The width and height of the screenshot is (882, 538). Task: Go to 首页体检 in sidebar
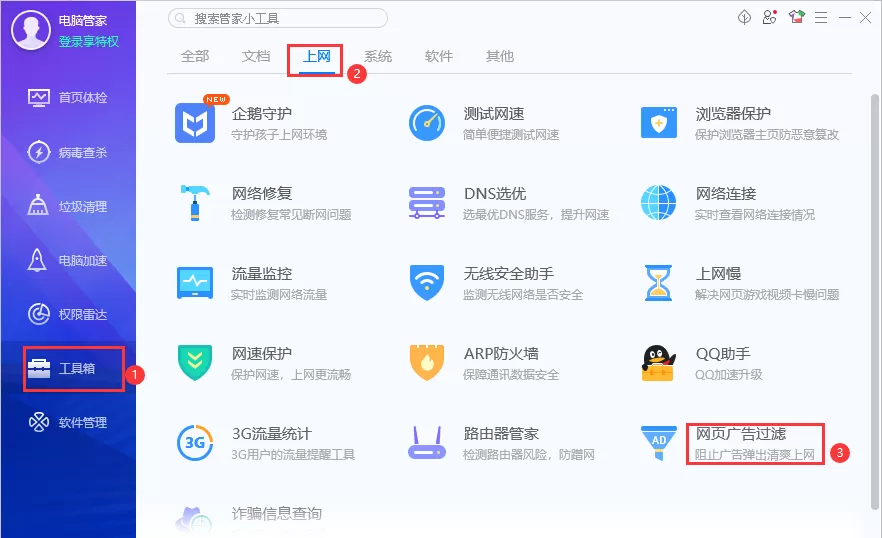pyautogui.click(x=68, y=97)
